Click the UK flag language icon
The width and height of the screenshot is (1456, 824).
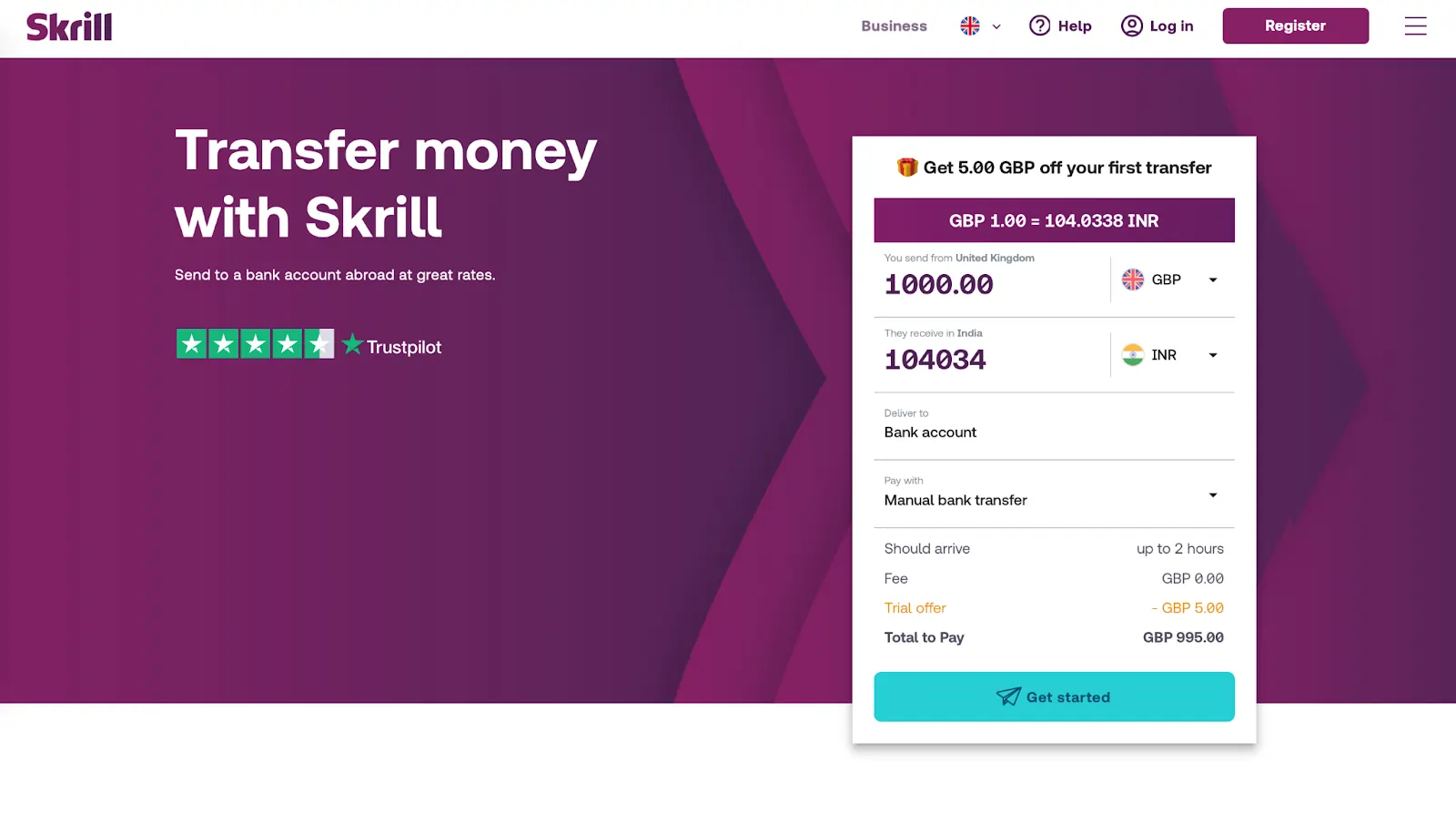click(x=970, y=26)
